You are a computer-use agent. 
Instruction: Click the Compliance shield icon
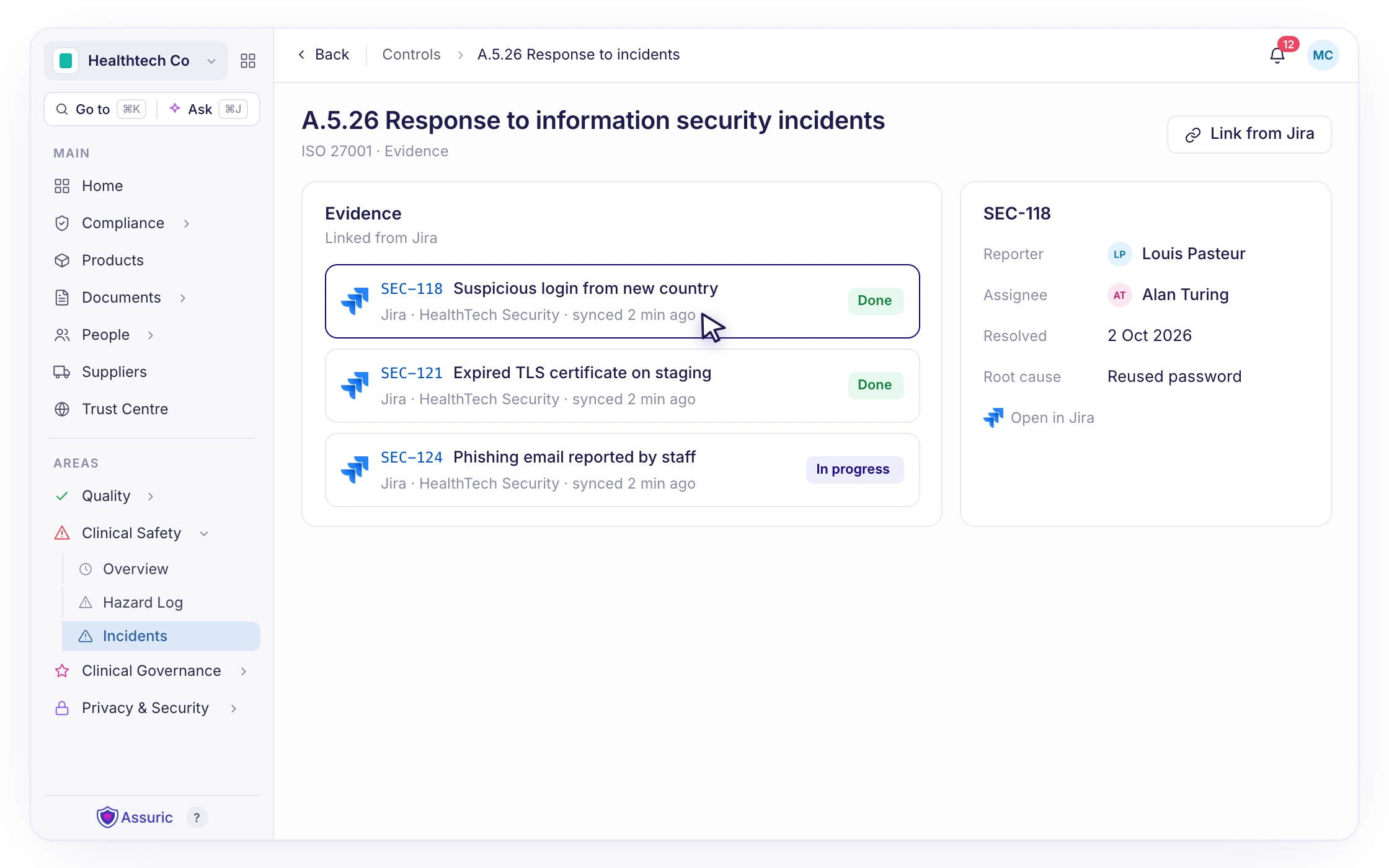(62, 223)
